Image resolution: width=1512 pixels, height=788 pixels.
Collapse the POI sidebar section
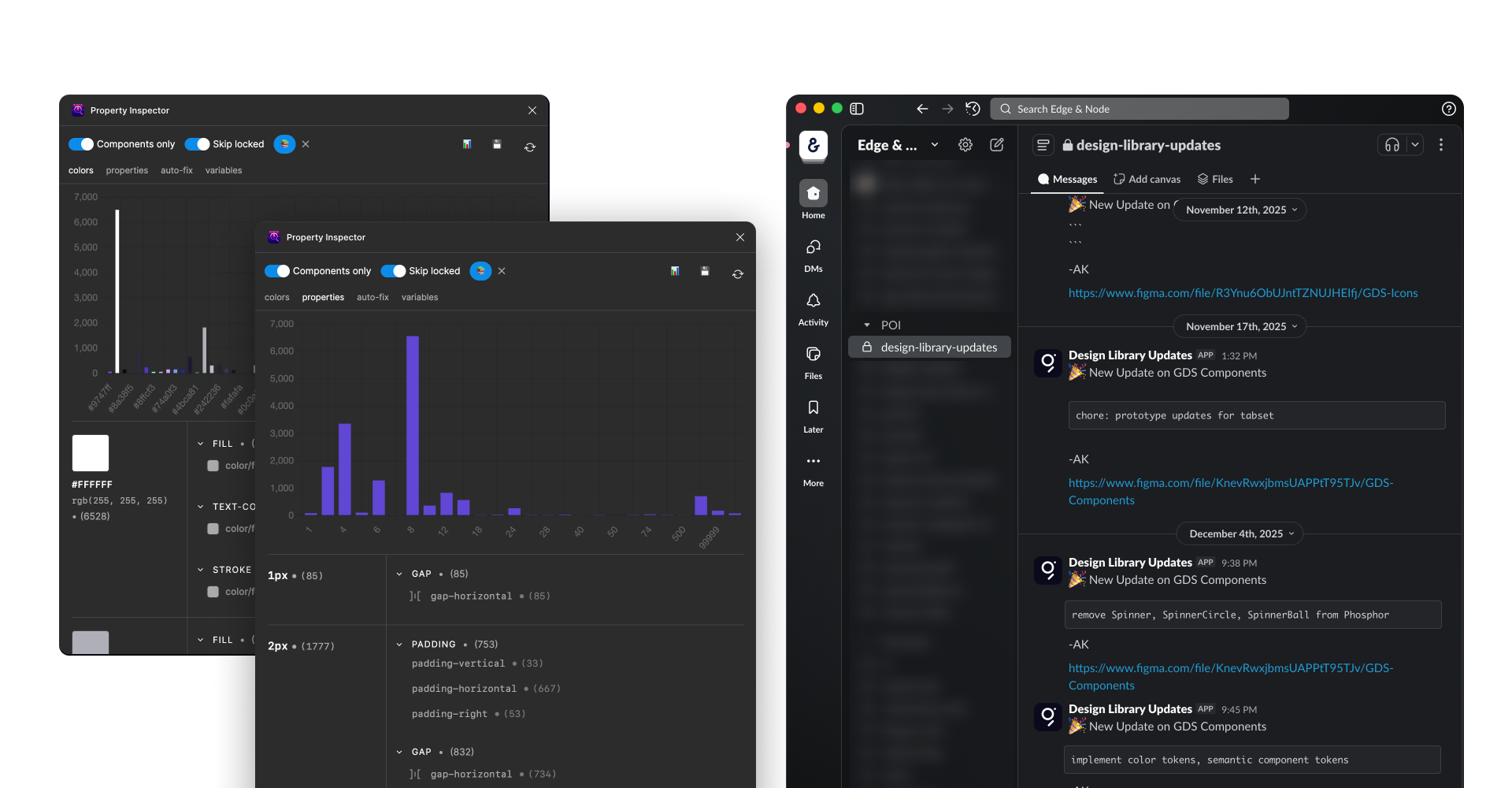(x=867, y=325)
